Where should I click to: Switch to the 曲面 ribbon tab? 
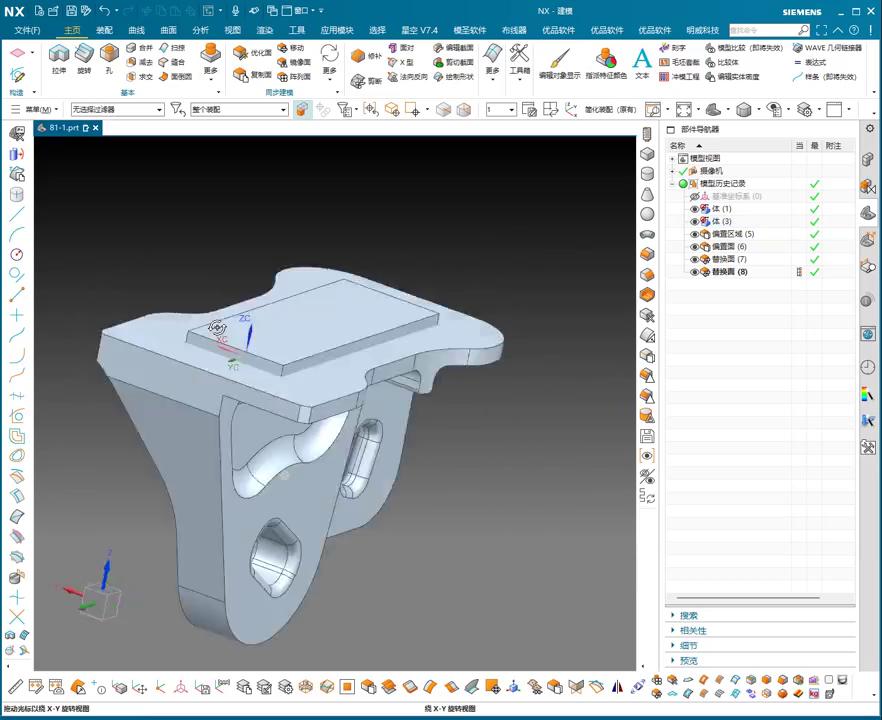(x=169, y=31)
